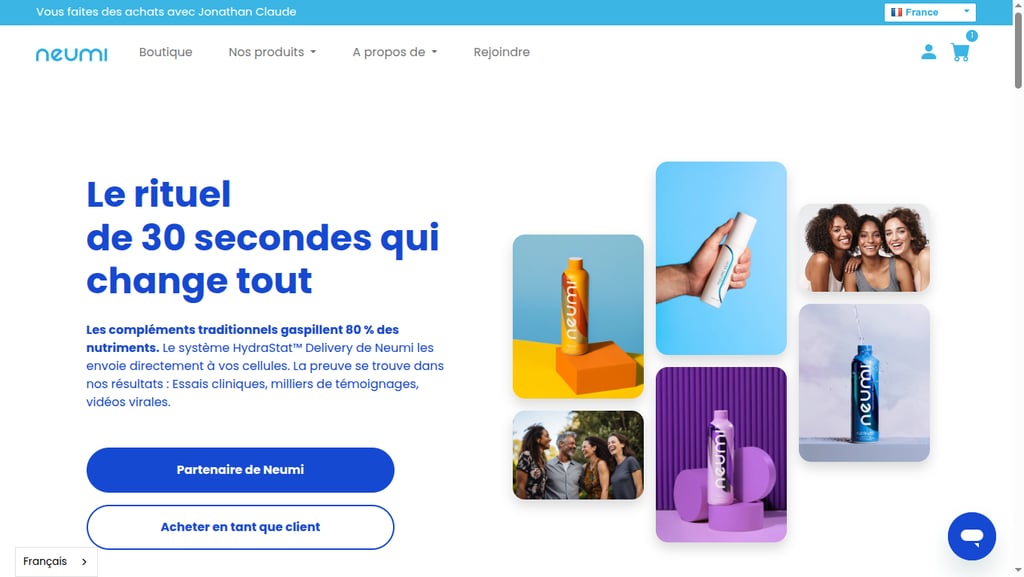
Task: Click the three smiling women photo
Action: click(864, 248)
